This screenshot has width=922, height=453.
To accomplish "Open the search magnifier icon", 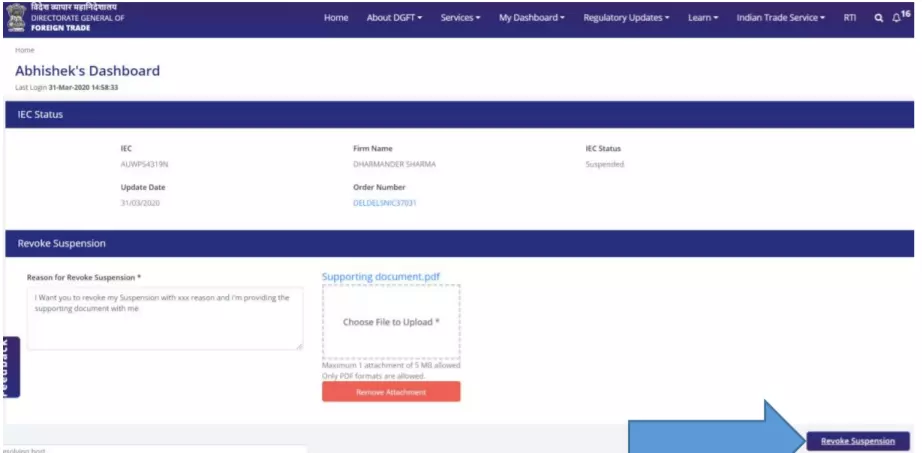I will (x=878, y=18).
